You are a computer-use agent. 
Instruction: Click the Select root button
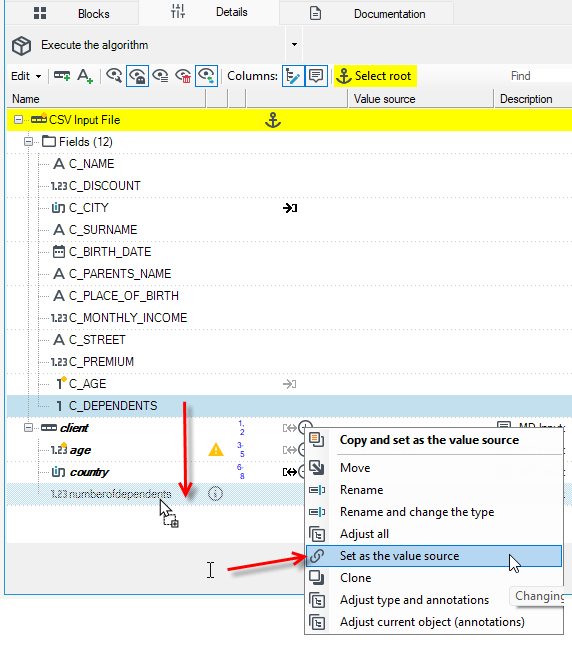375,76
